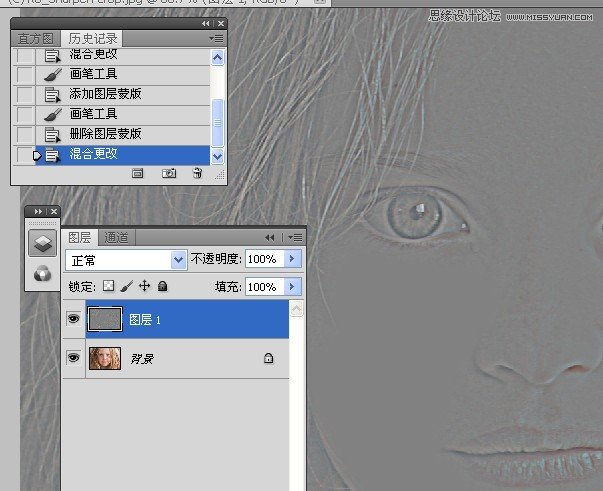Image resolution: width=603 pixels, height=491 pixels.
Task: Select the 历史记录 tab
Action: pyautogui.click(x=92, y=38)
